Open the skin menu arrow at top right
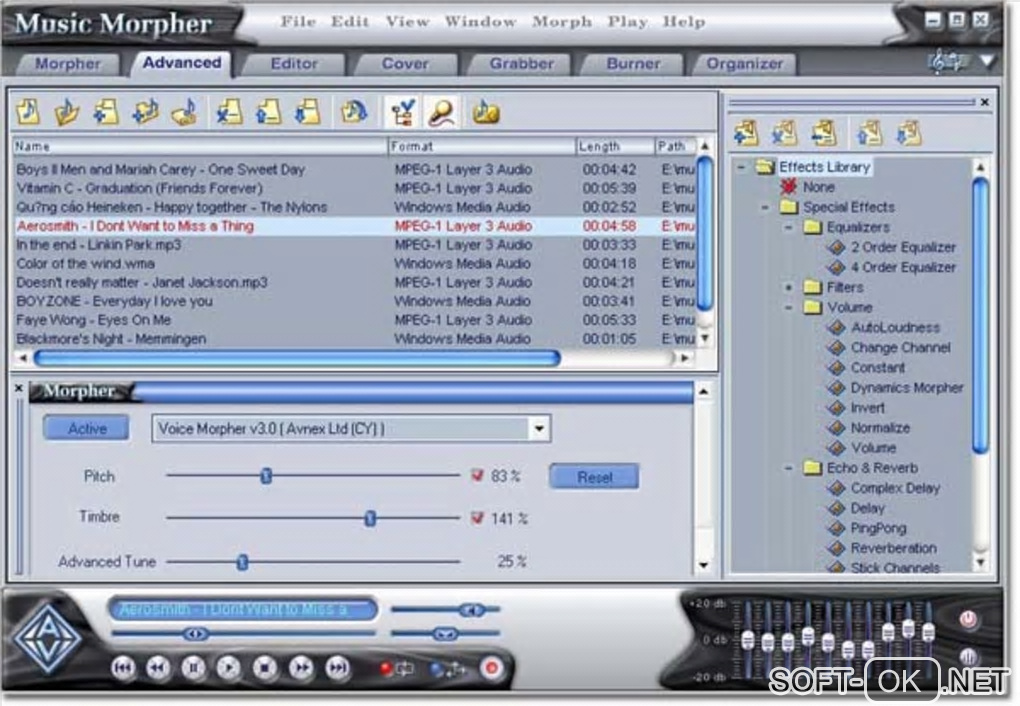The height and width of the screenshot is (706, 1020). click(987, 62)
